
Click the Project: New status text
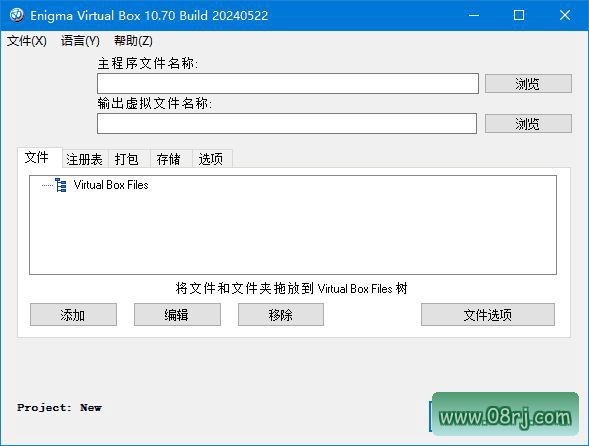tap(59, 408)
